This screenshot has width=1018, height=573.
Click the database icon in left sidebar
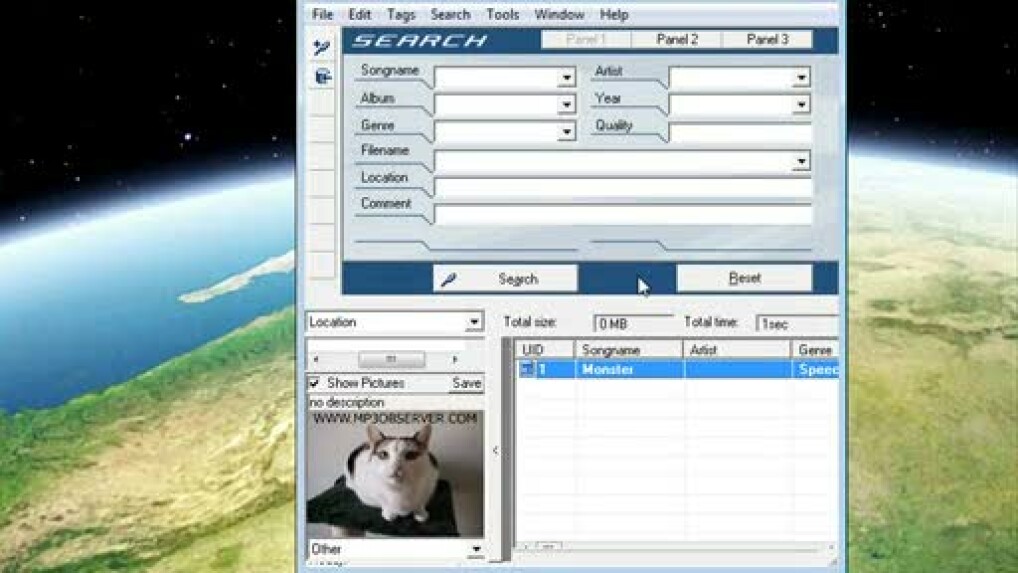321,76
